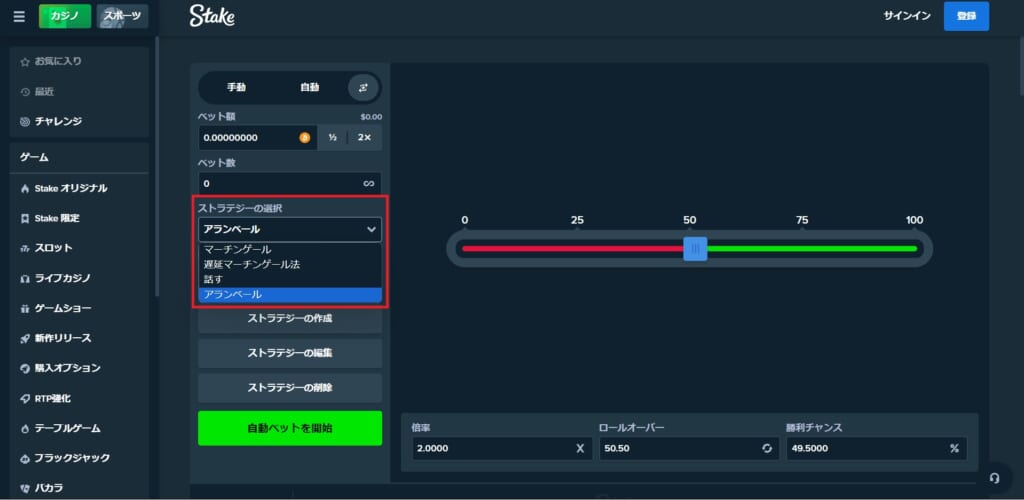The height and width of the screenshot is (500, 1024).
Task: Open the サインイン link
Action: (x=907, y=16)
